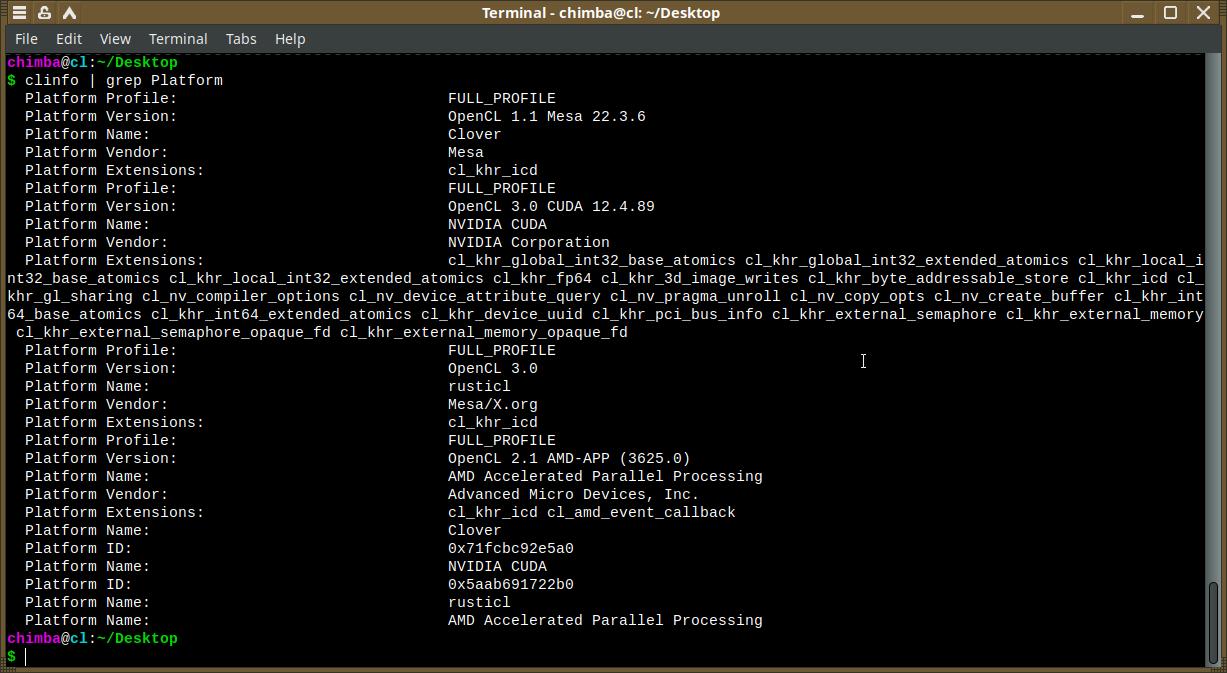Click the empty prompt line at the bottom
The width and height of the screenshot is (1227, 673).
pos(605,656)
